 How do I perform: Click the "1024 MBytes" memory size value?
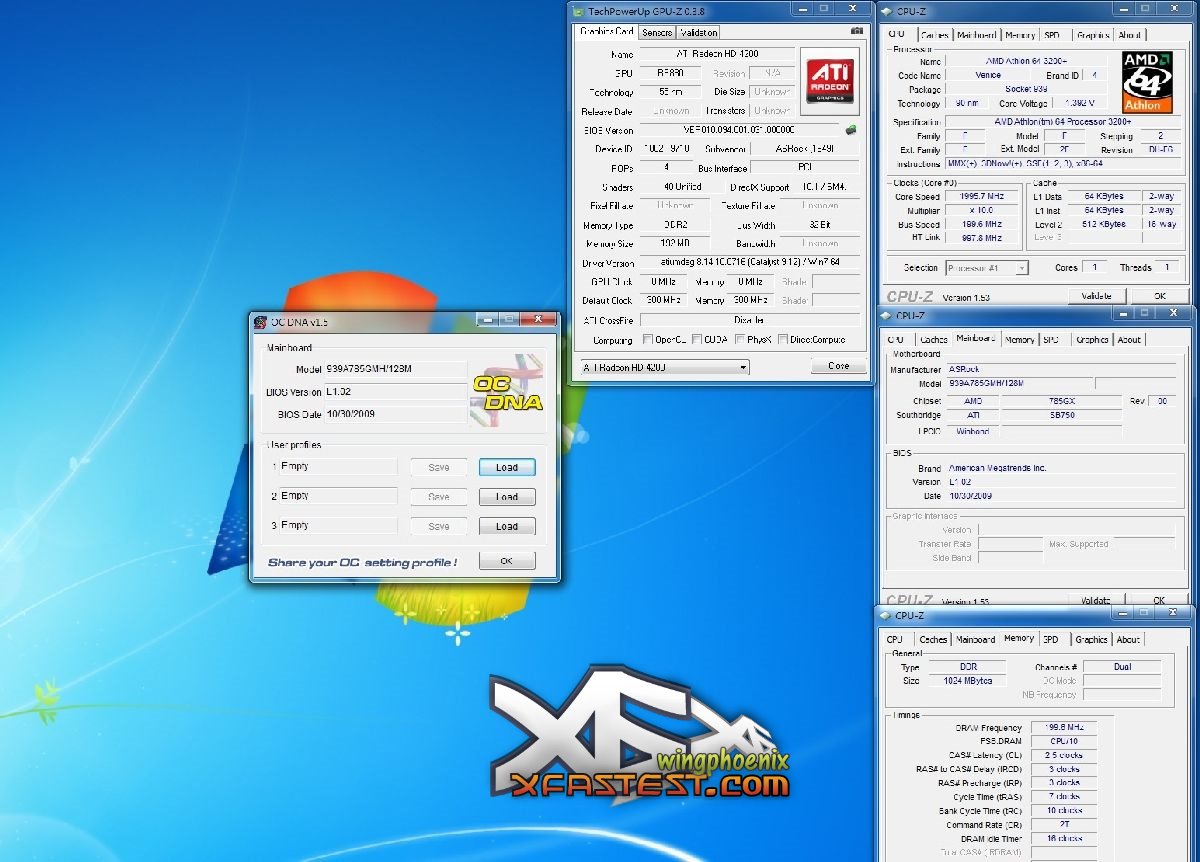969,681
